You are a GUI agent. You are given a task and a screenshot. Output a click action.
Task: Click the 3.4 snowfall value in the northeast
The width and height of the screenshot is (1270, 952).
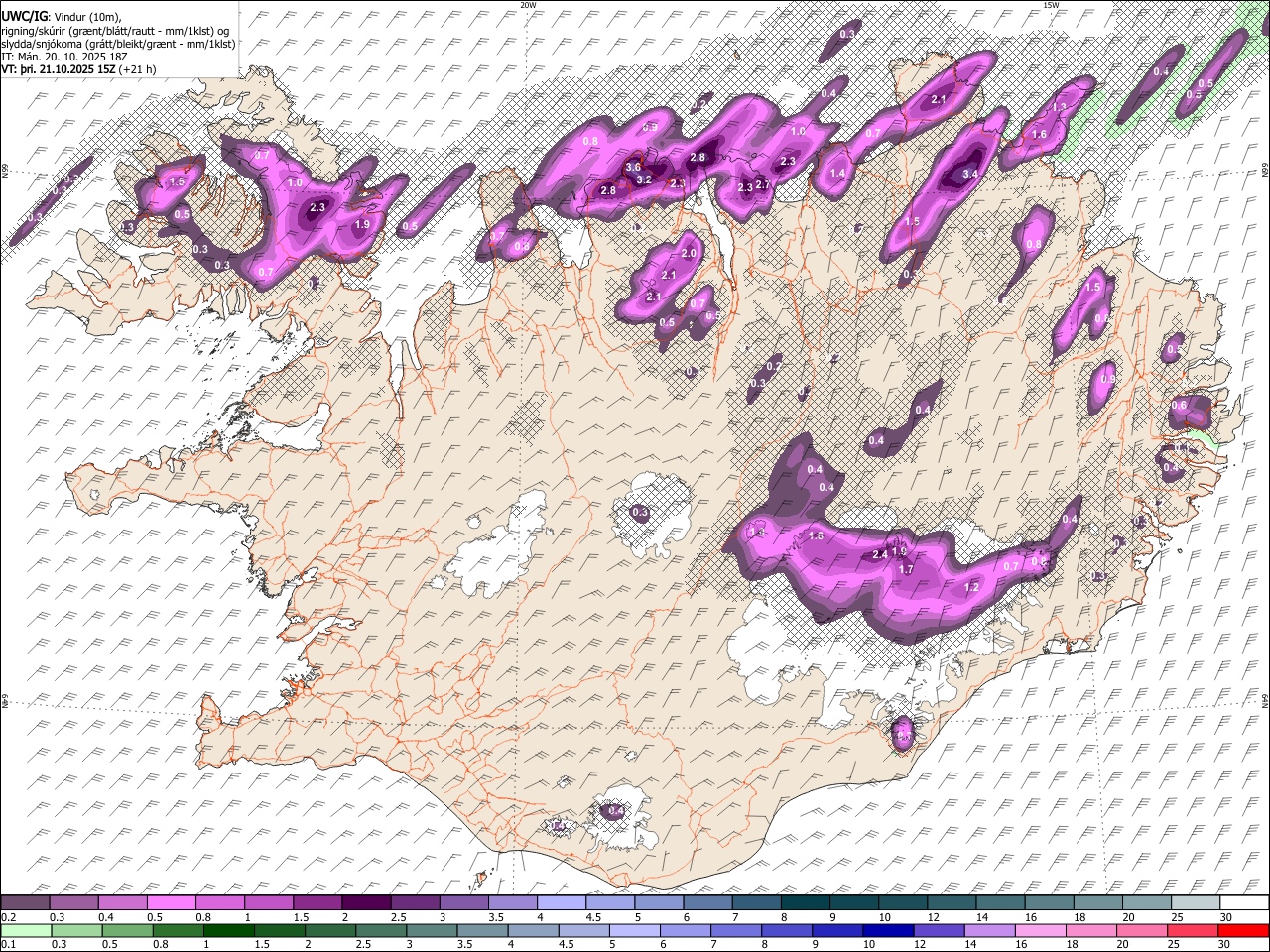(x=970, y=175)
